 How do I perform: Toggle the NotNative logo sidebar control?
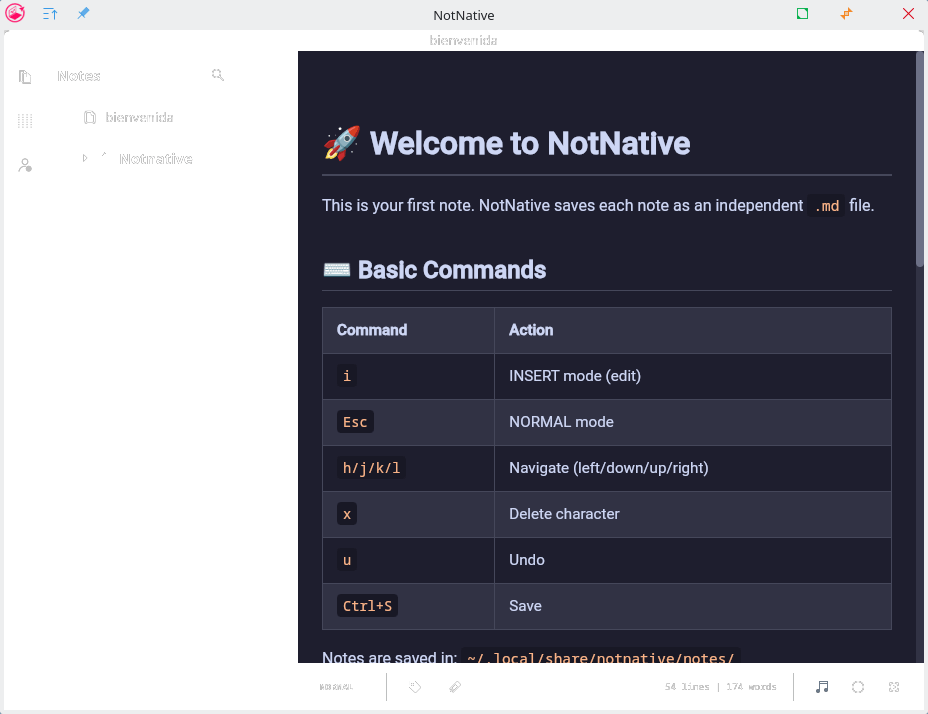[x=15, y=14]
